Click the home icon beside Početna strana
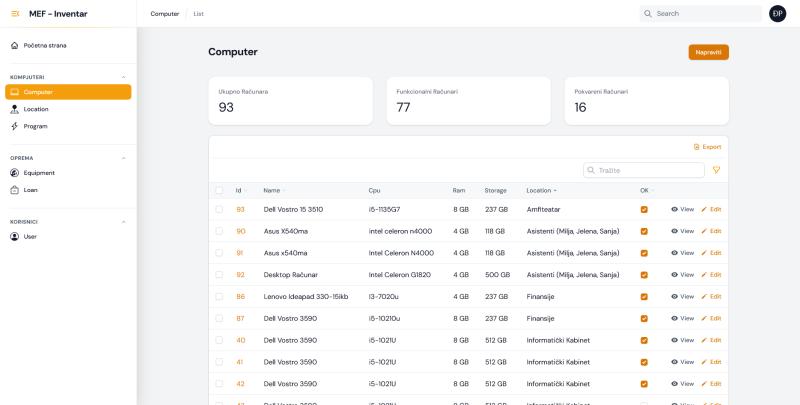Image resolution: width=800 pixels, height=405 pixels. (14, 45)
